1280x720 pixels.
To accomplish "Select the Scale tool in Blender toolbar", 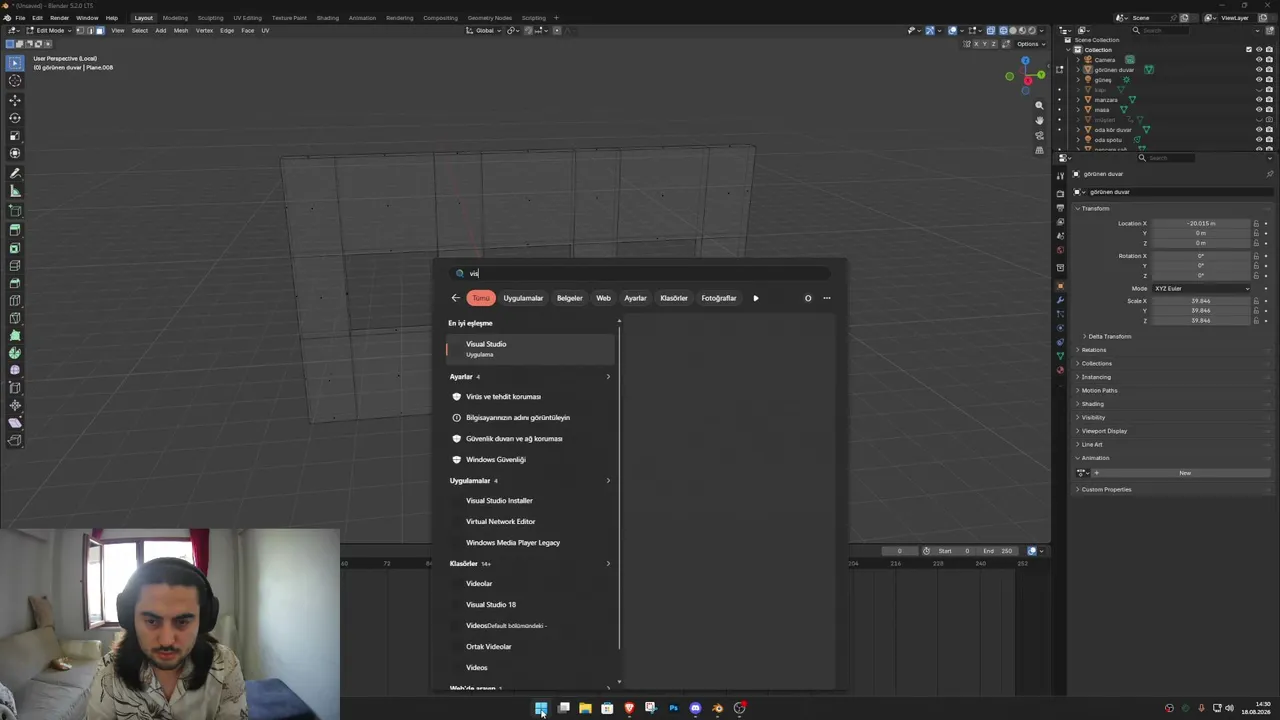I will click(x=15, y=136).
